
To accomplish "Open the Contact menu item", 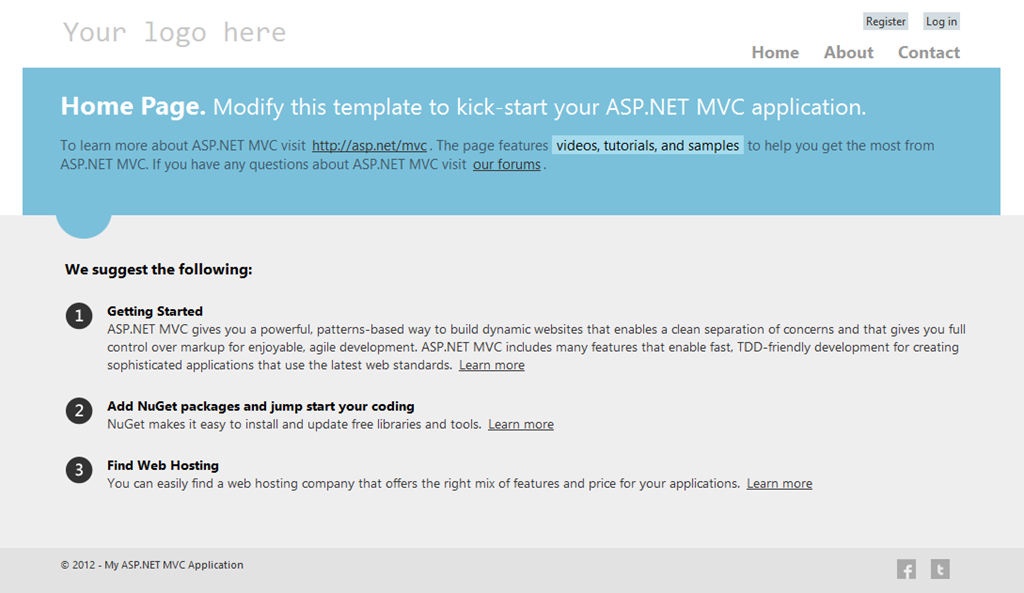I will click(929, 52).
